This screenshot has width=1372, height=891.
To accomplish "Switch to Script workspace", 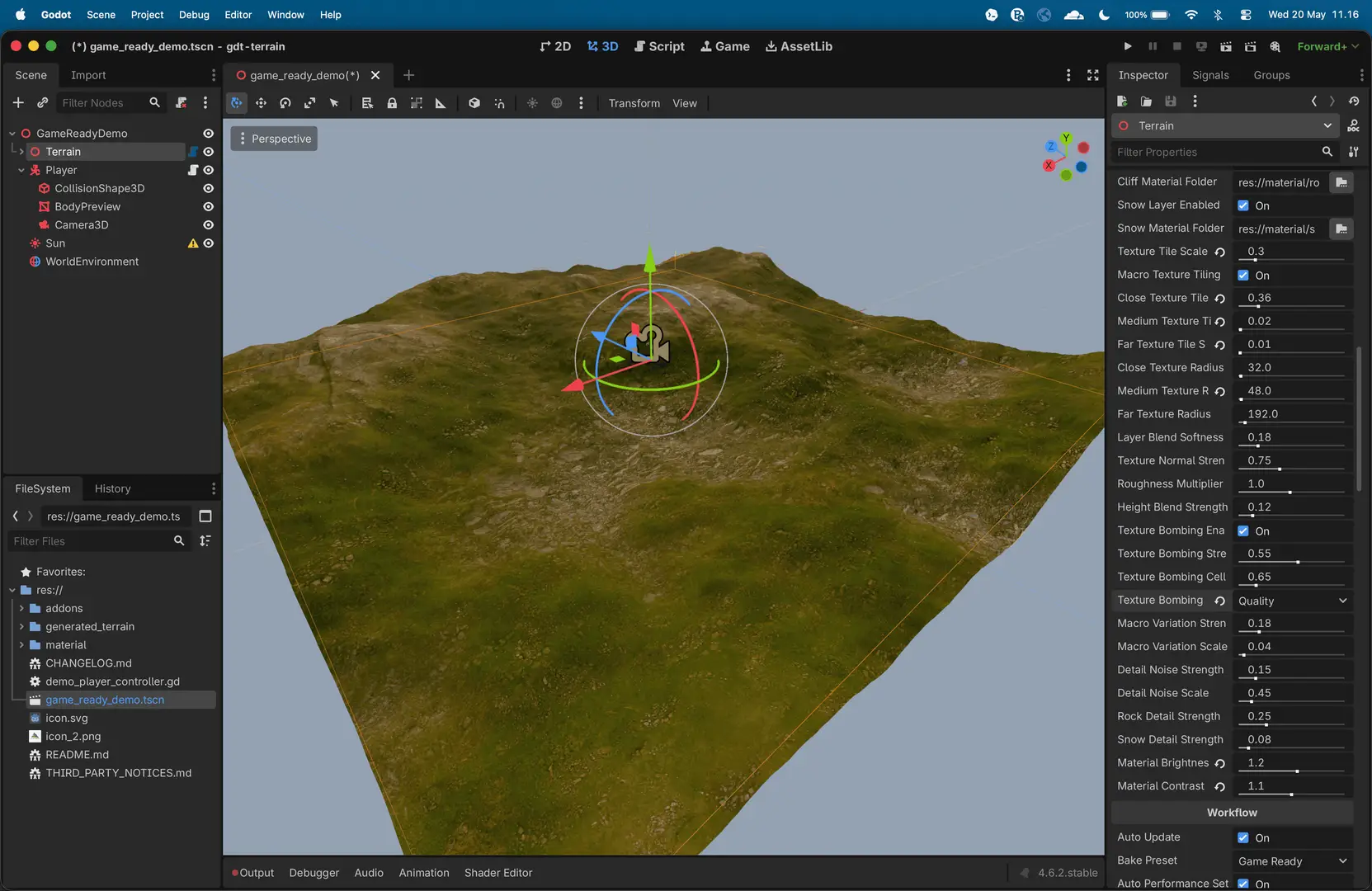I will 659,46.
